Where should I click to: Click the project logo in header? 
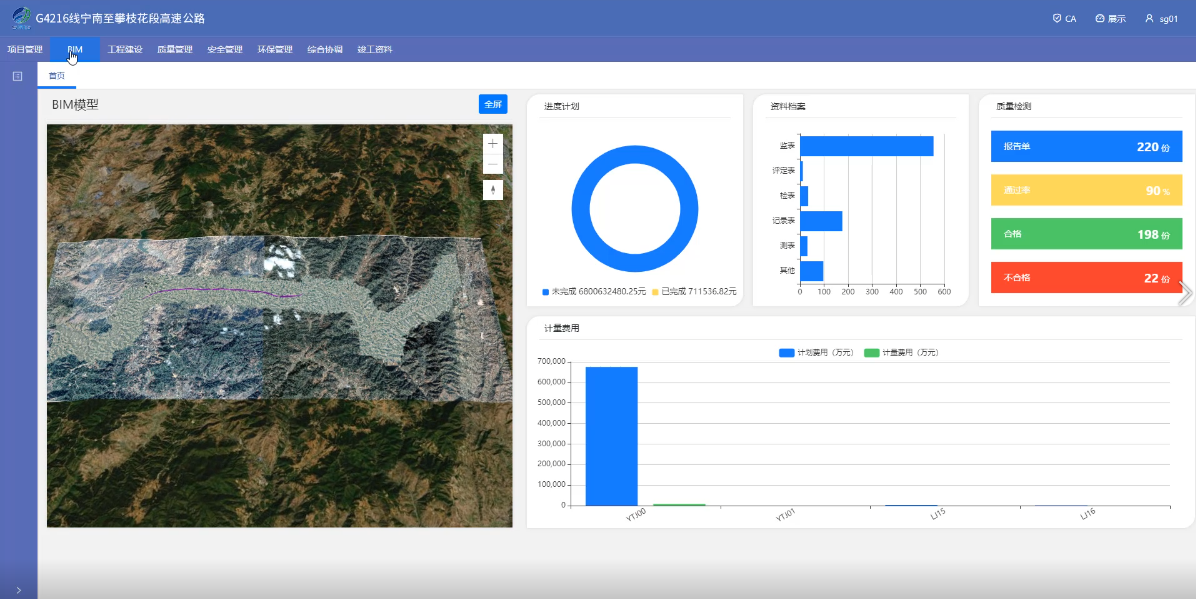[x=20, y=17]
